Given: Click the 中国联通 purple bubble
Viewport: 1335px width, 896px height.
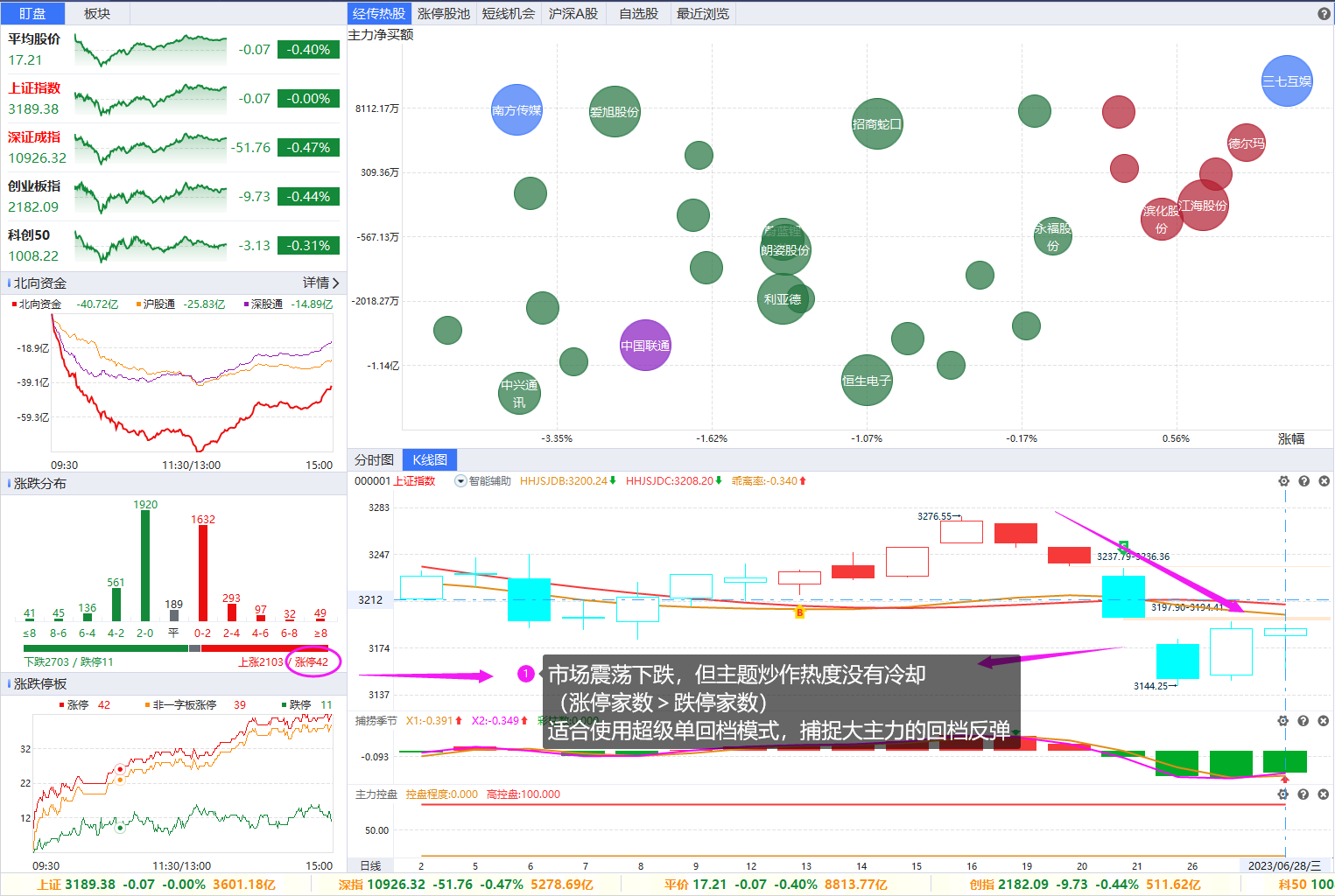Looking at the screenshot, I should tap(645, 346).
